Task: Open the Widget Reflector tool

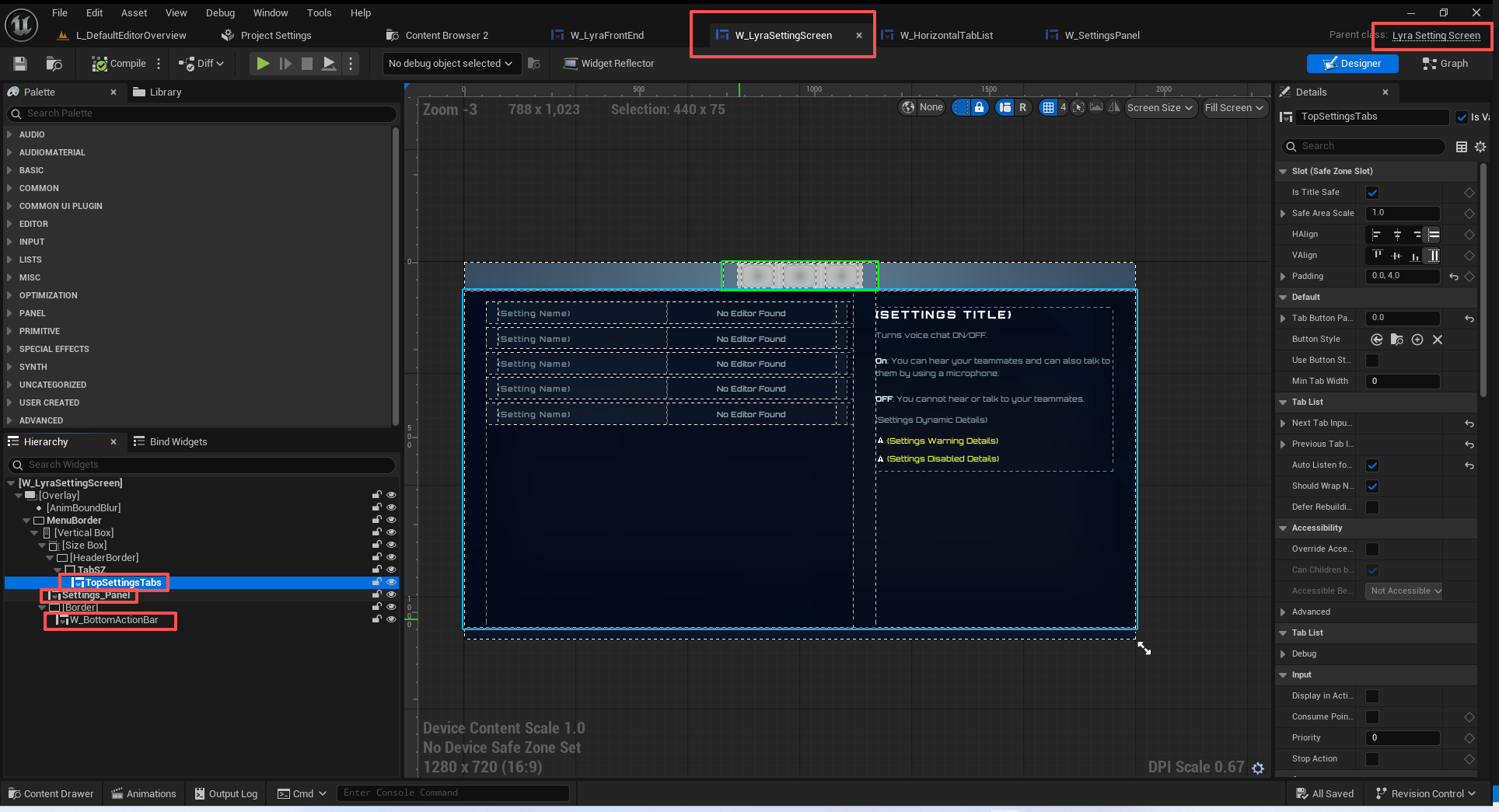Action: [x=609, y=64]
